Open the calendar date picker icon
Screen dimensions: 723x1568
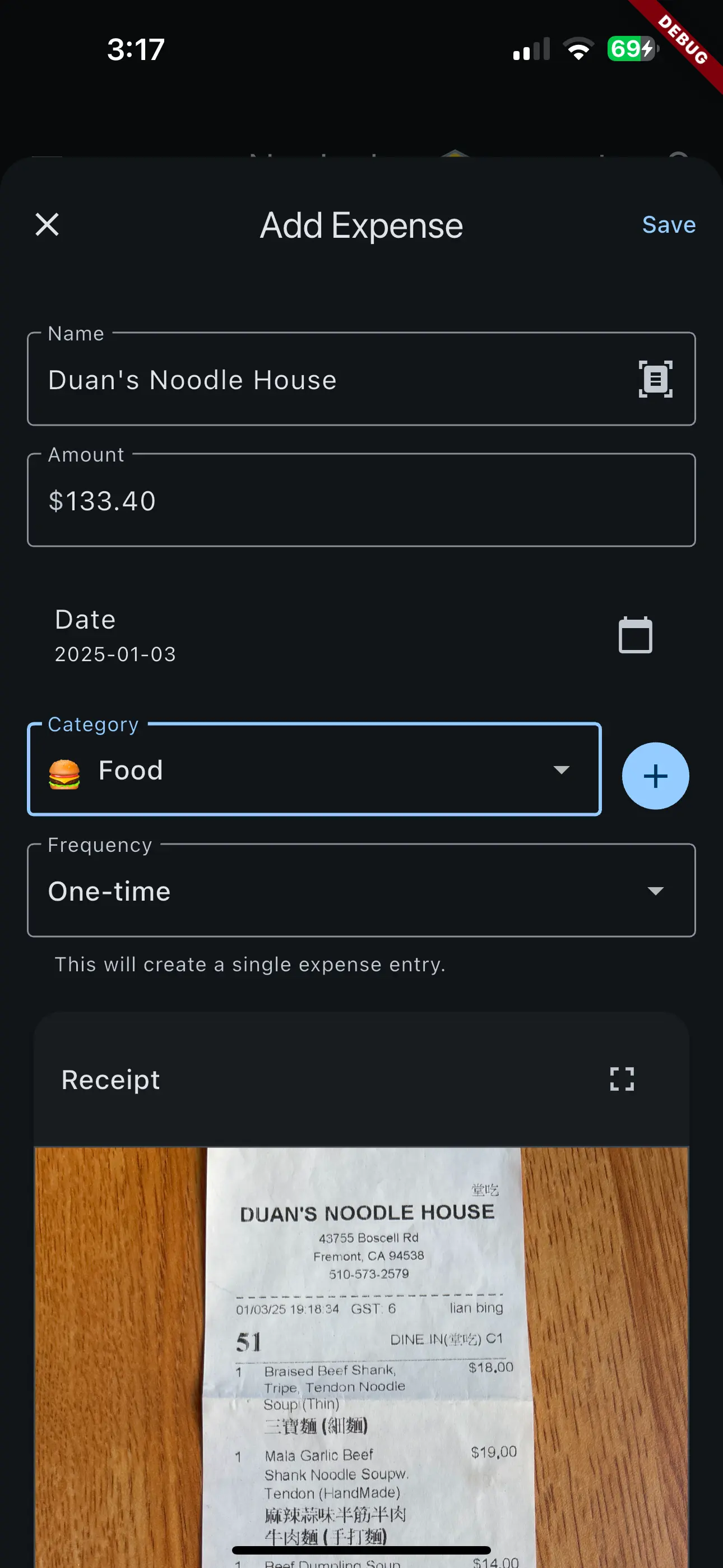tap(635, 635)
